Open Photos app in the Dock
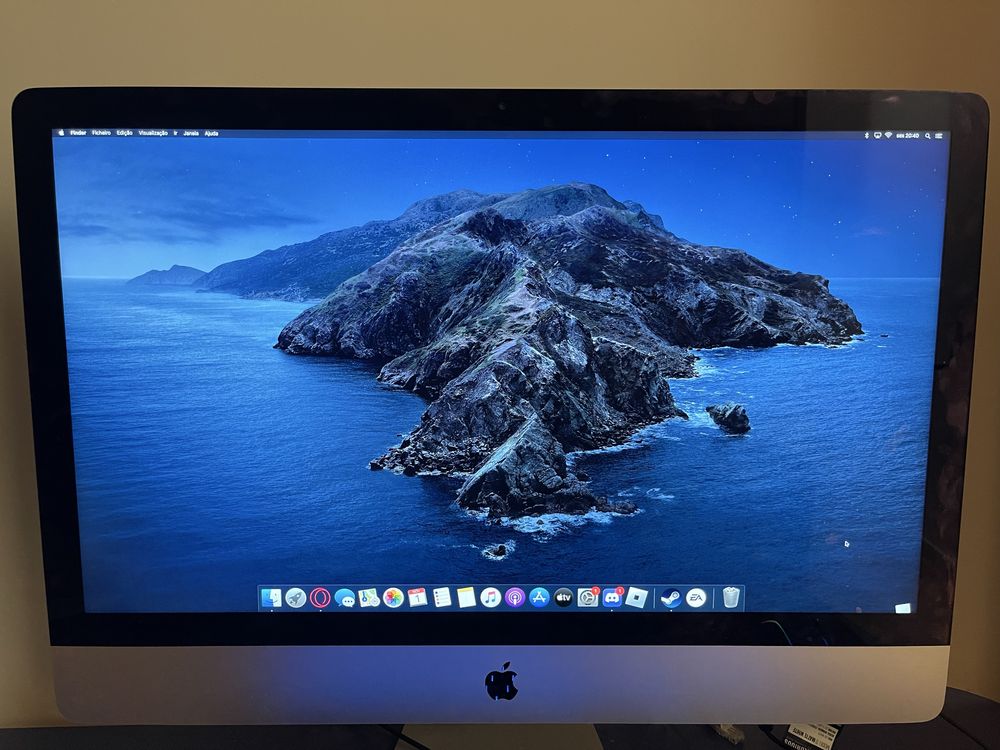Screen dimensions: 1000x750 point(393,598)
